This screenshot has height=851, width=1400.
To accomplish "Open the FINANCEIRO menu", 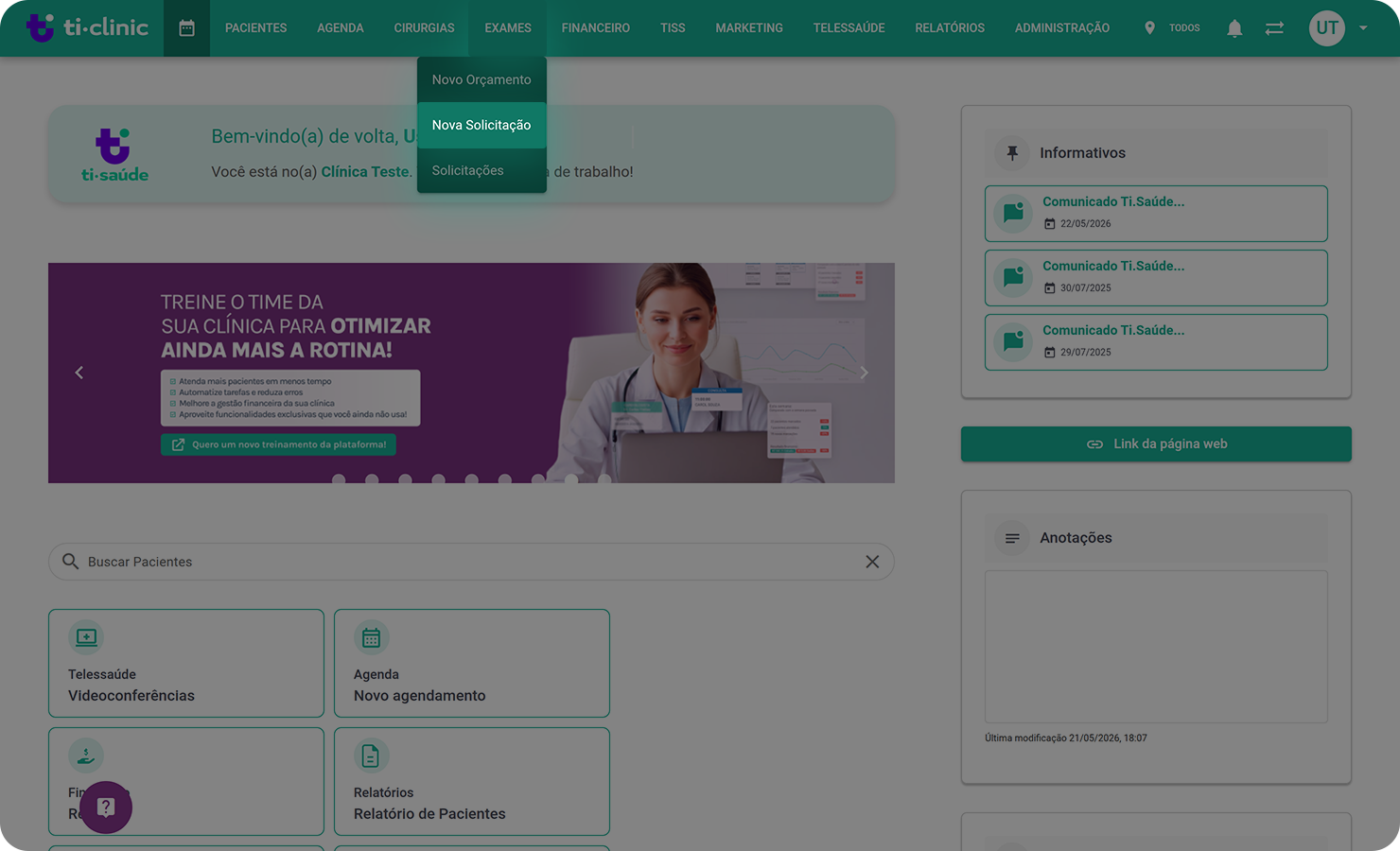I will pos(596,28).
